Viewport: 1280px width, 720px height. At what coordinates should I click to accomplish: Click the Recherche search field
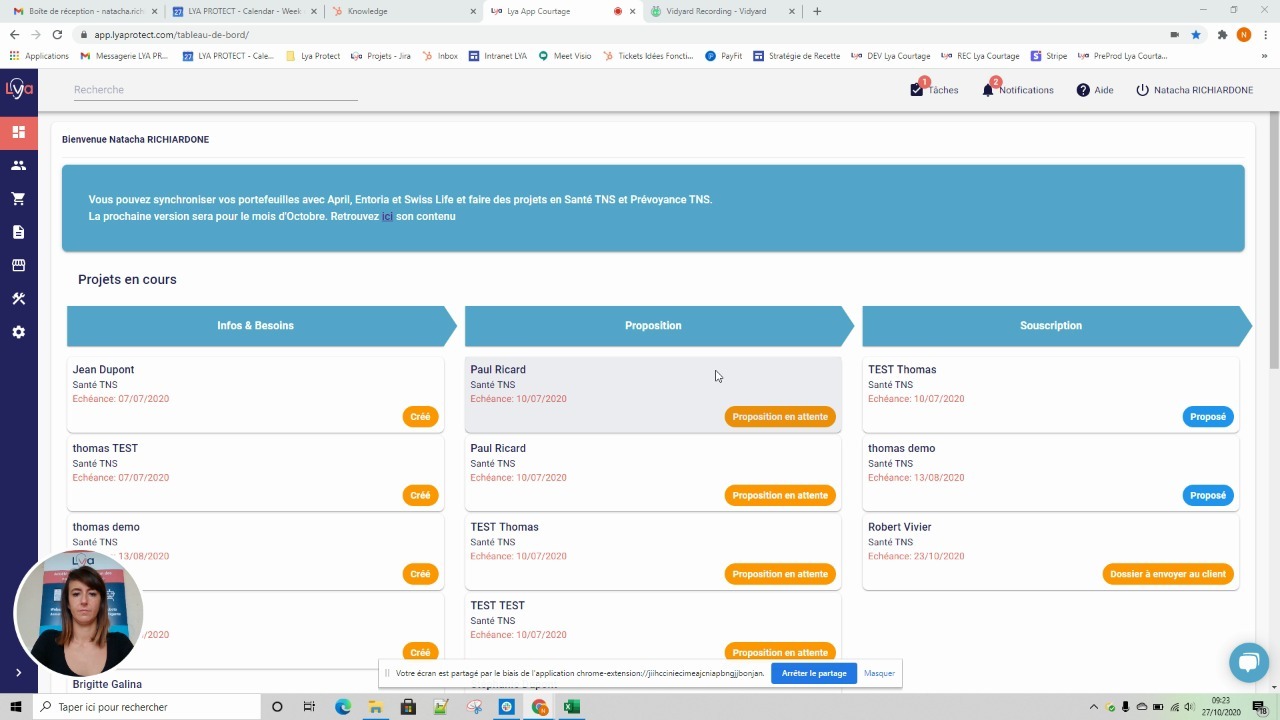[215, 90]
